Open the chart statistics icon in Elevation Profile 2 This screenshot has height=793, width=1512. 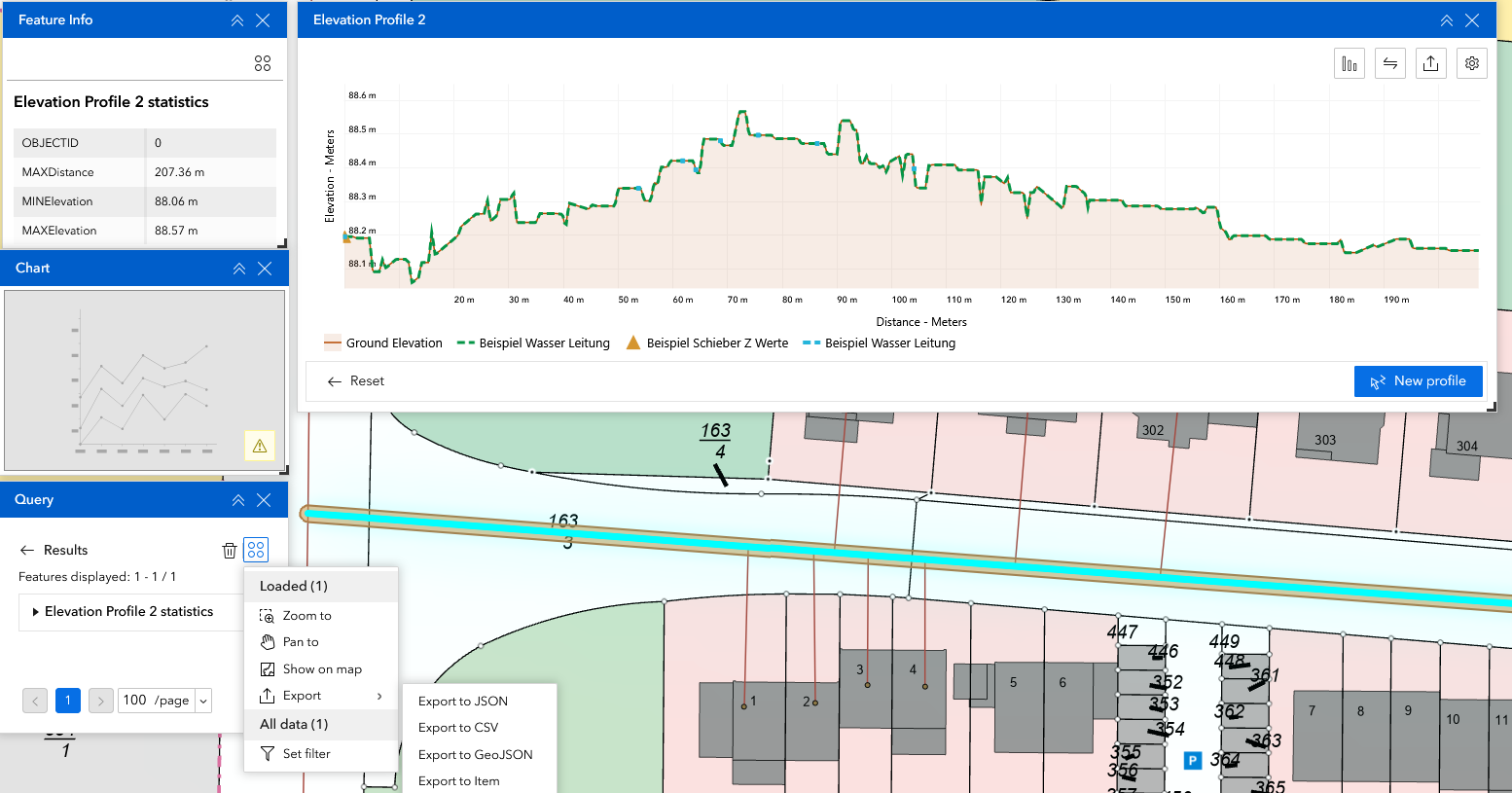(1350, 62)
